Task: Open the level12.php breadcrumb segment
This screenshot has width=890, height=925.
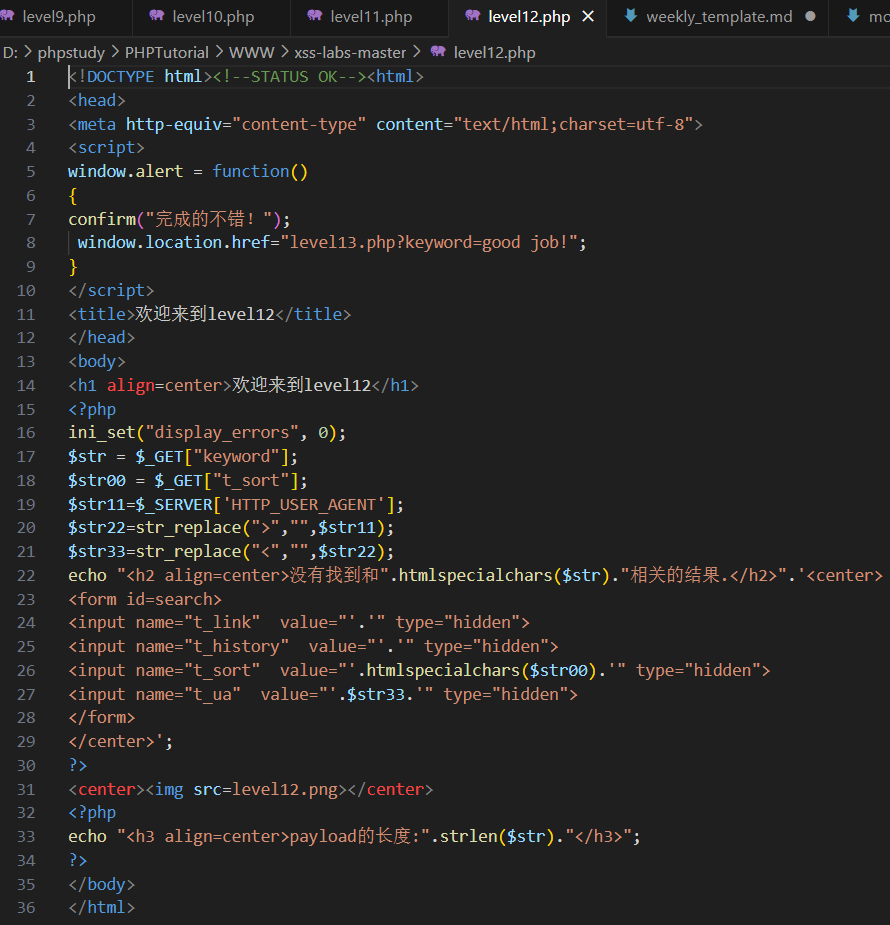Action: 494,53
